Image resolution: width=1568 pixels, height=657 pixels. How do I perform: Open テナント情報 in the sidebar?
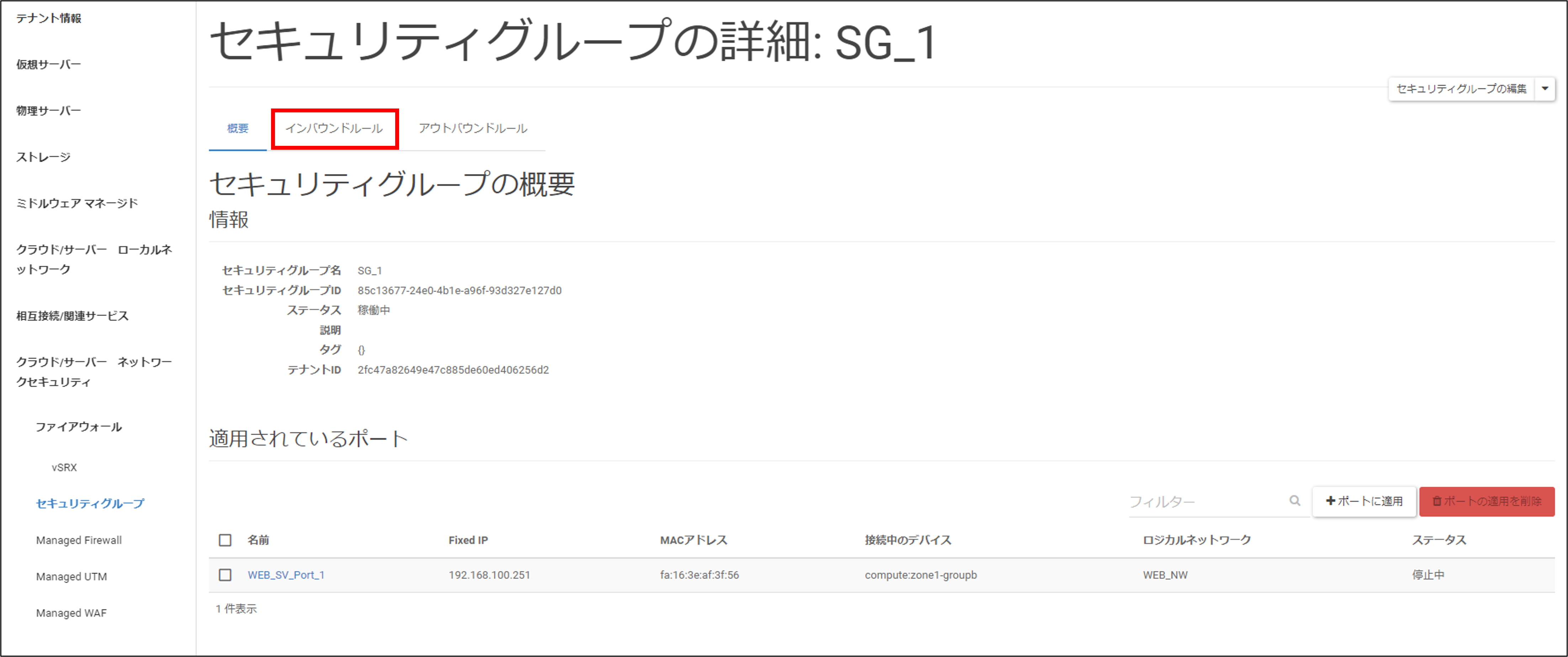pyautogui.click(x=49, y=18)
